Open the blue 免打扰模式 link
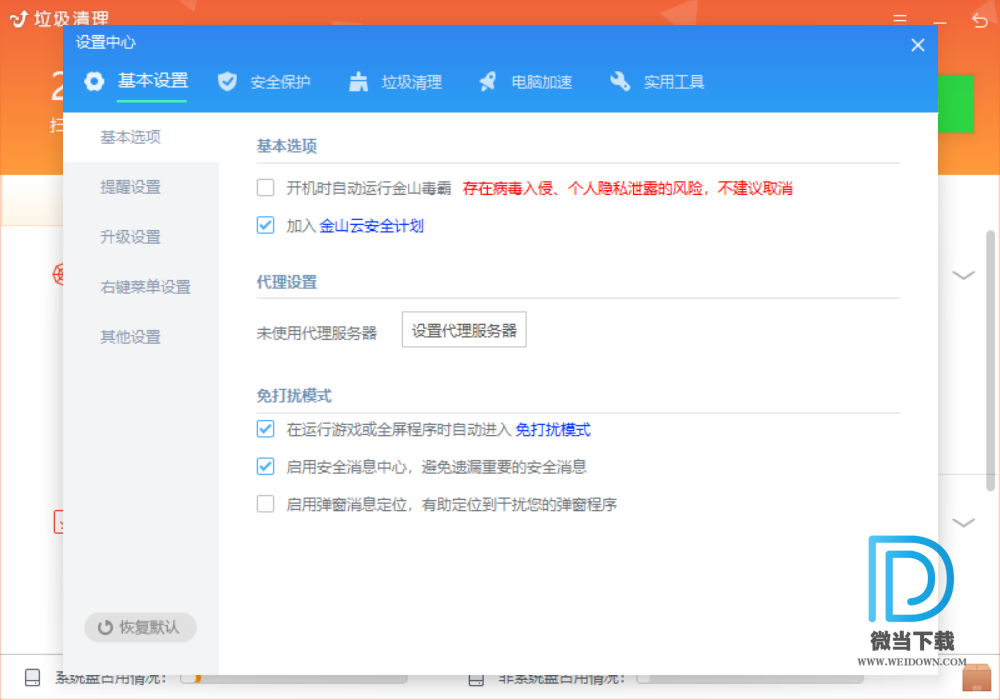Viewport: 1000px width, 700px height. pyautogui.click(x=553, y=430)
